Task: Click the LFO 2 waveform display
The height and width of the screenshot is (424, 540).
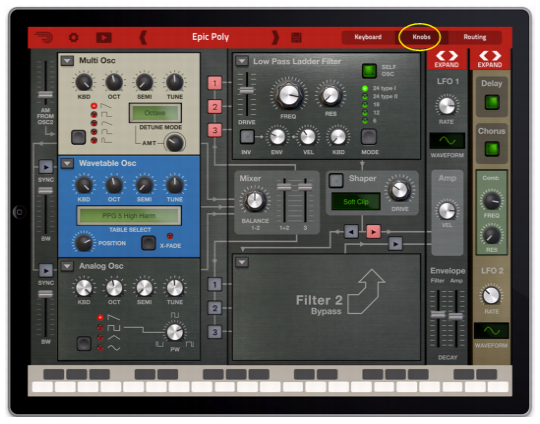Action: click(491, 331)
